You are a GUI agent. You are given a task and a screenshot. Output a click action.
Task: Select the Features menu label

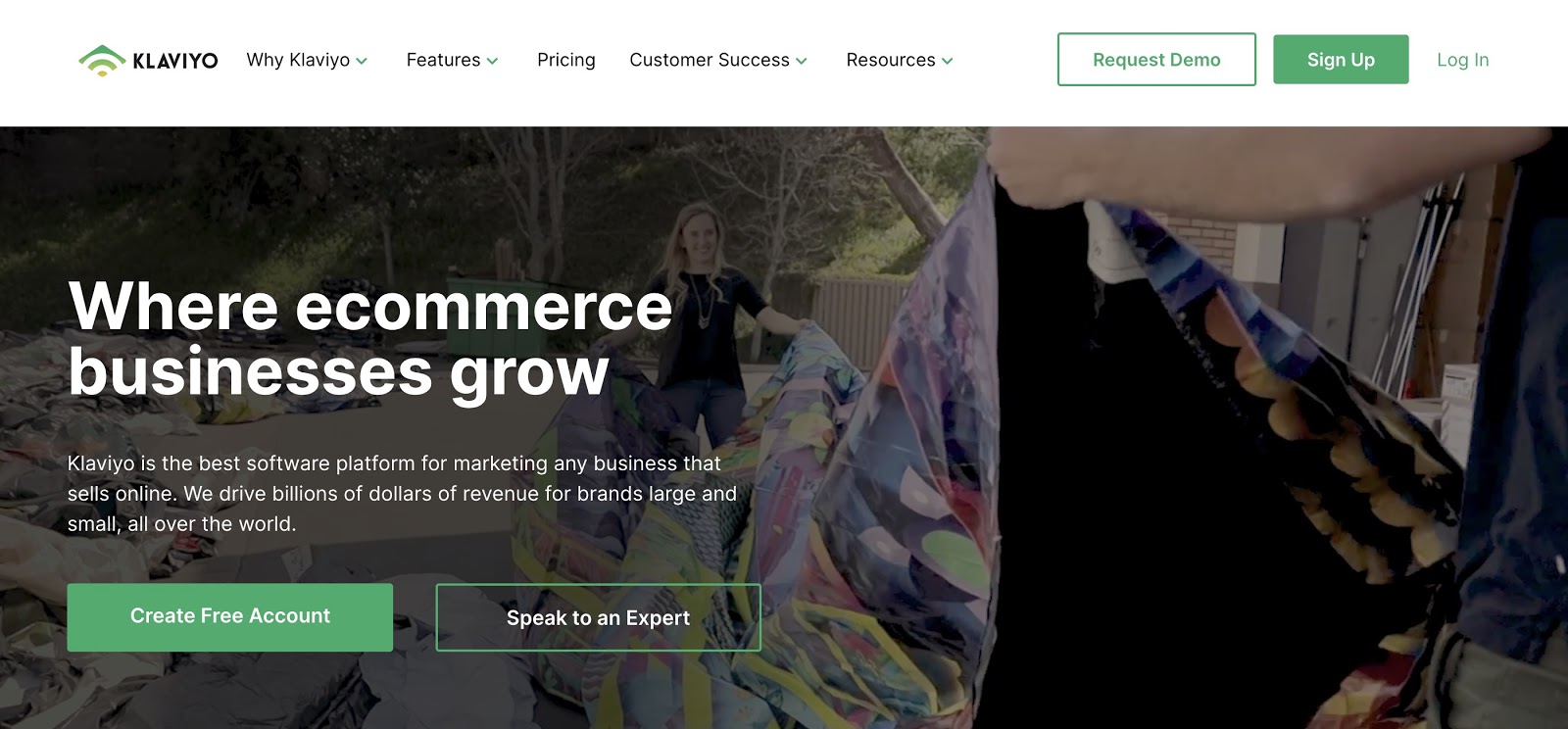(443, 60)
